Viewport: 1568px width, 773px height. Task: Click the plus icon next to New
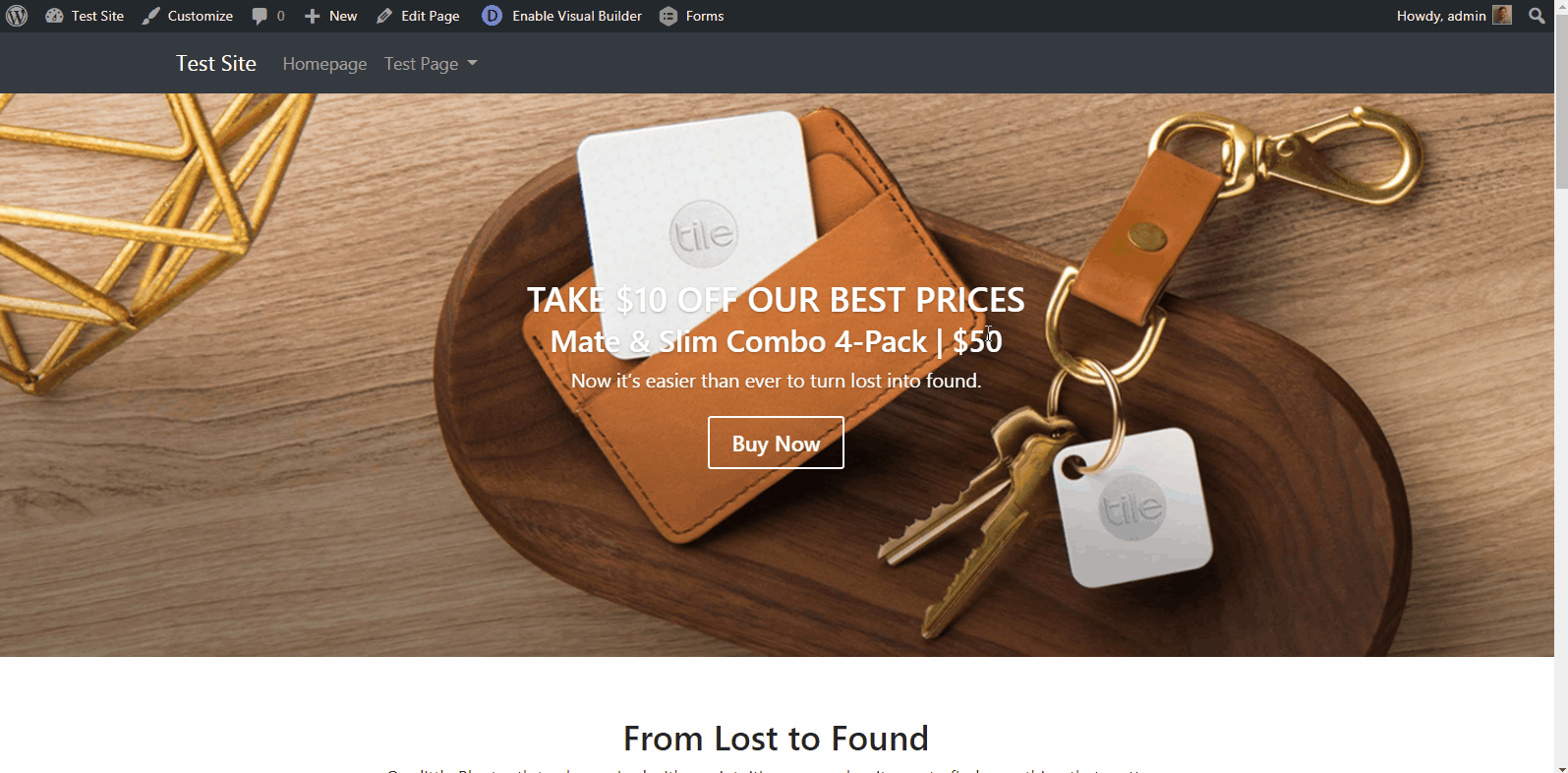pos(312,16)
